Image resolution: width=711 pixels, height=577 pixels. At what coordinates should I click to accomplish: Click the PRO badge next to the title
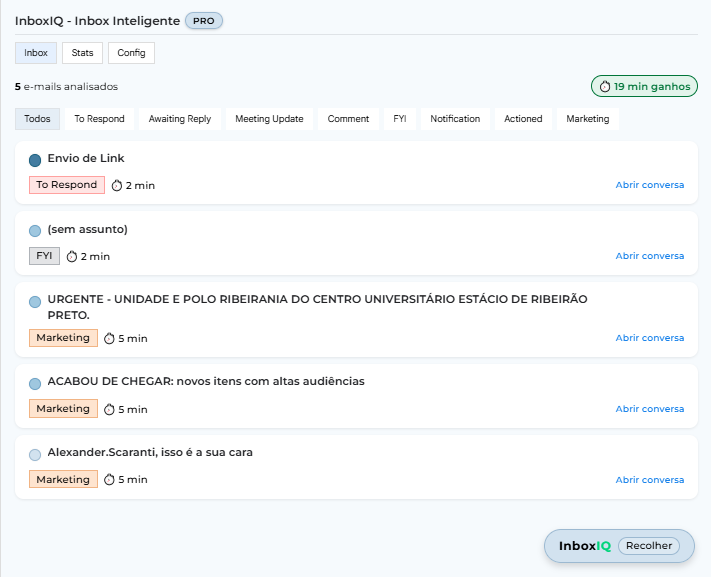[x=204, y=21]
